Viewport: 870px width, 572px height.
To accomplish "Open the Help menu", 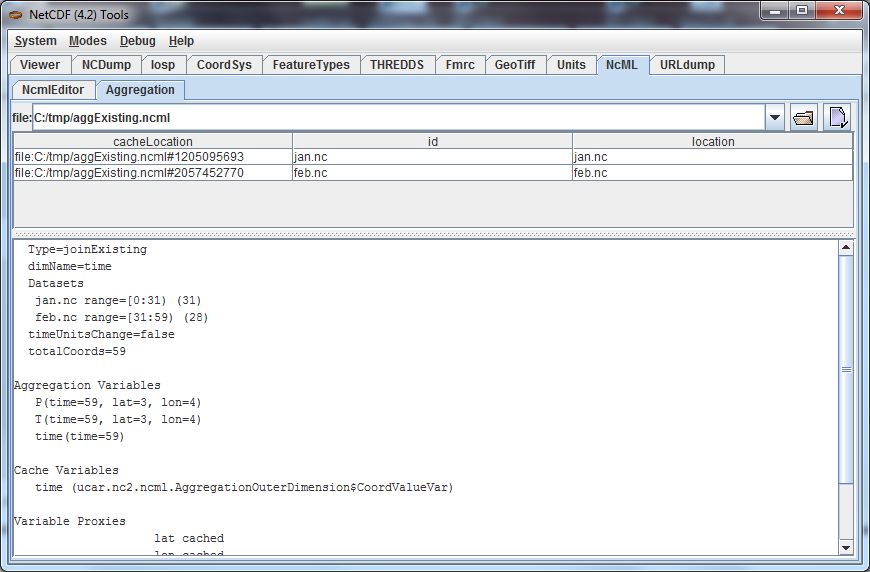I will pyautogui.click(x=182, y=41).
